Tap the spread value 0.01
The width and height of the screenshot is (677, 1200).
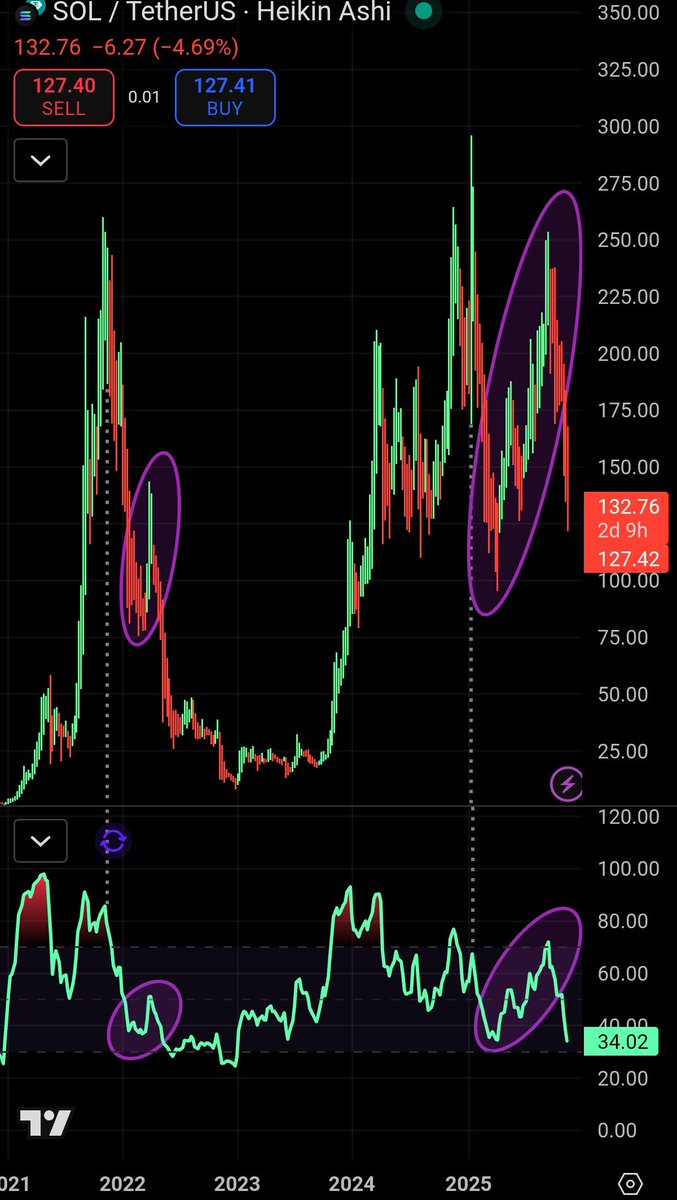point(144,98)
